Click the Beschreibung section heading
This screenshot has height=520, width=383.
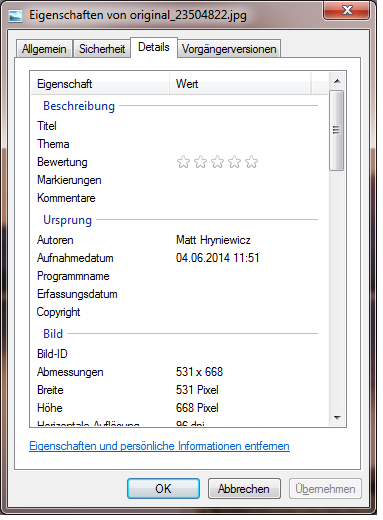pos(79,106)
